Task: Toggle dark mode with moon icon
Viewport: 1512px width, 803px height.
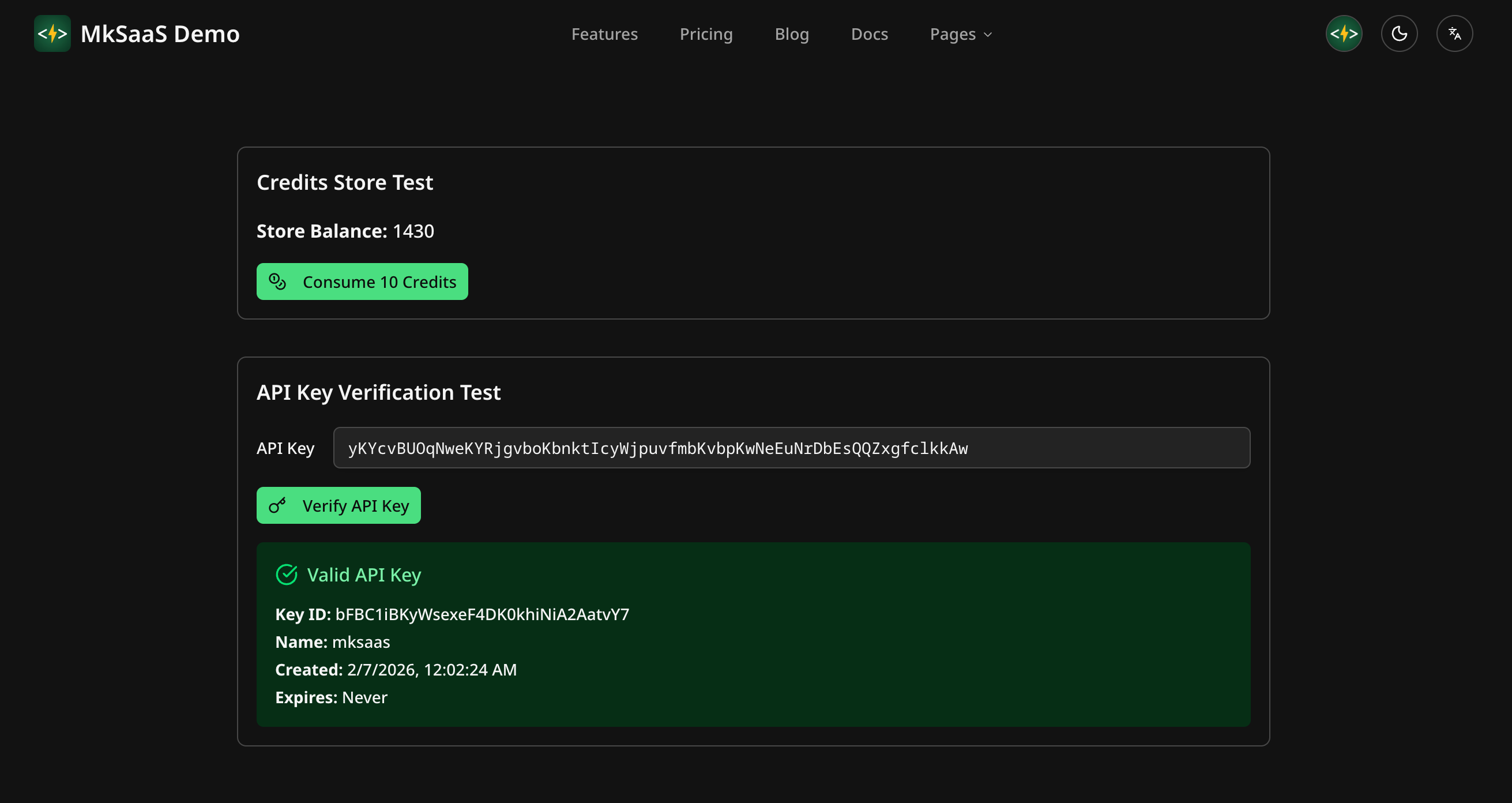Action: (x=1399, y=33)
